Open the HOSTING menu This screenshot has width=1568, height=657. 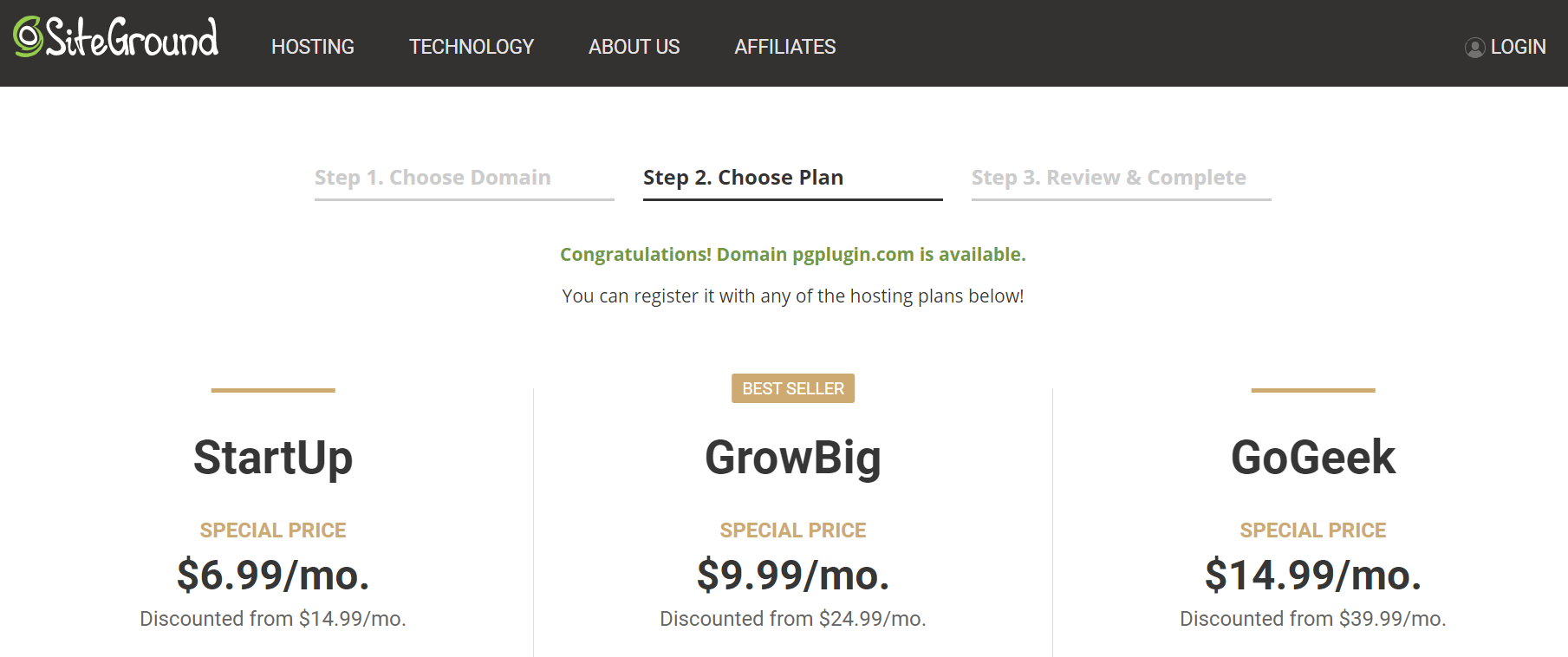coord(313,47)
